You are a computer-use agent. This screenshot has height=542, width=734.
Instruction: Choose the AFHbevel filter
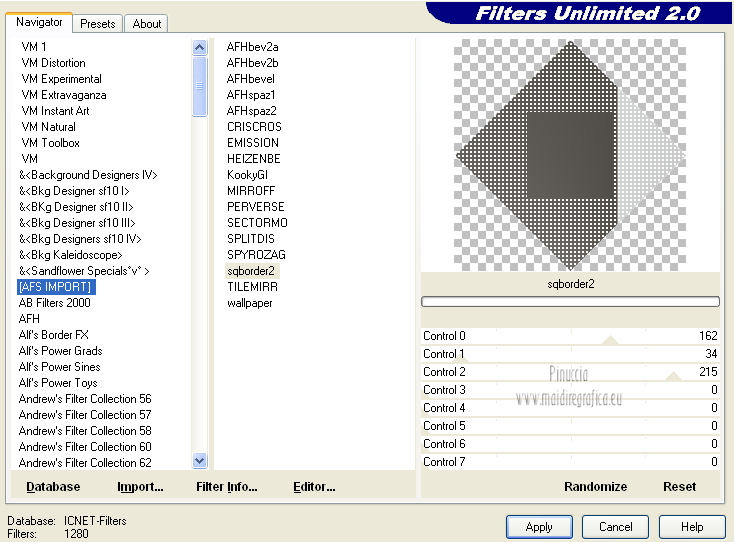[x=250, y=79]
